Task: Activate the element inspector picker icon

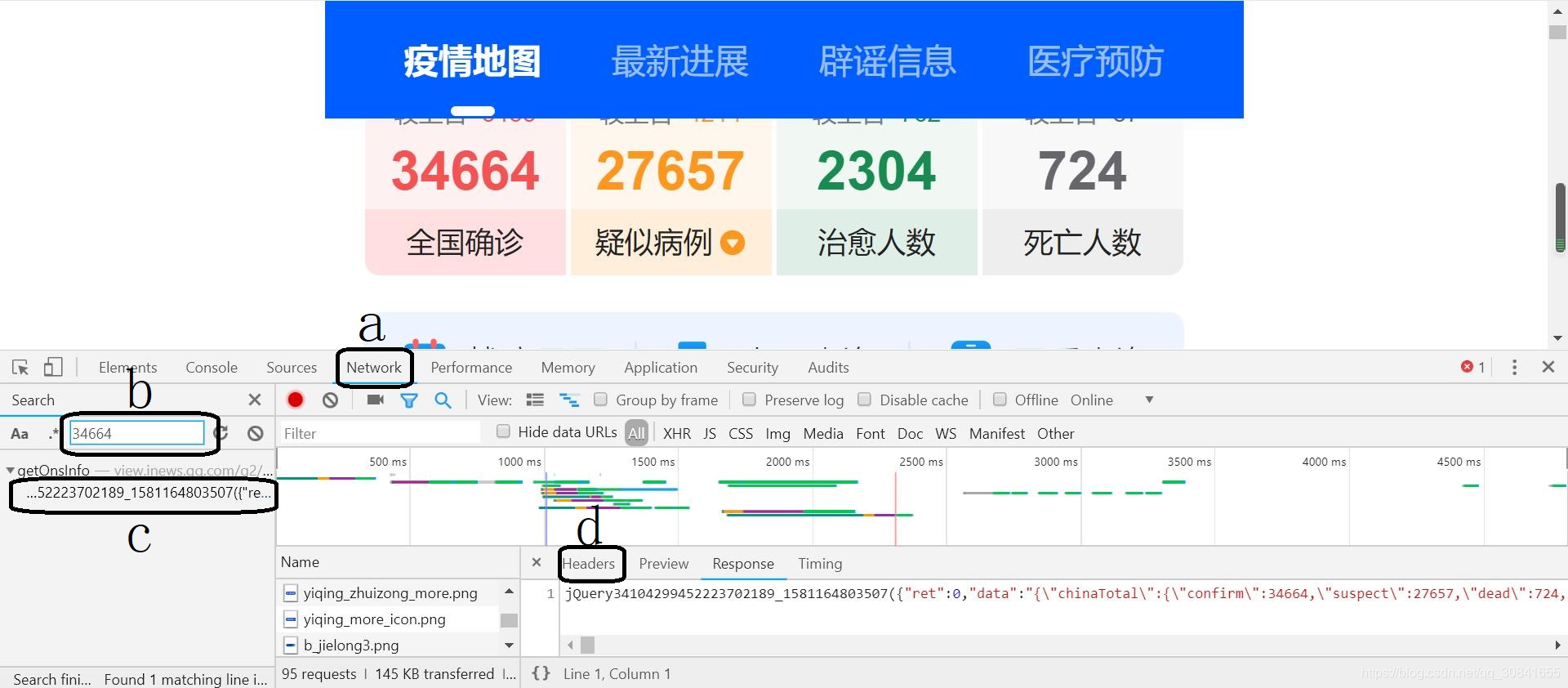Action: 20,367
